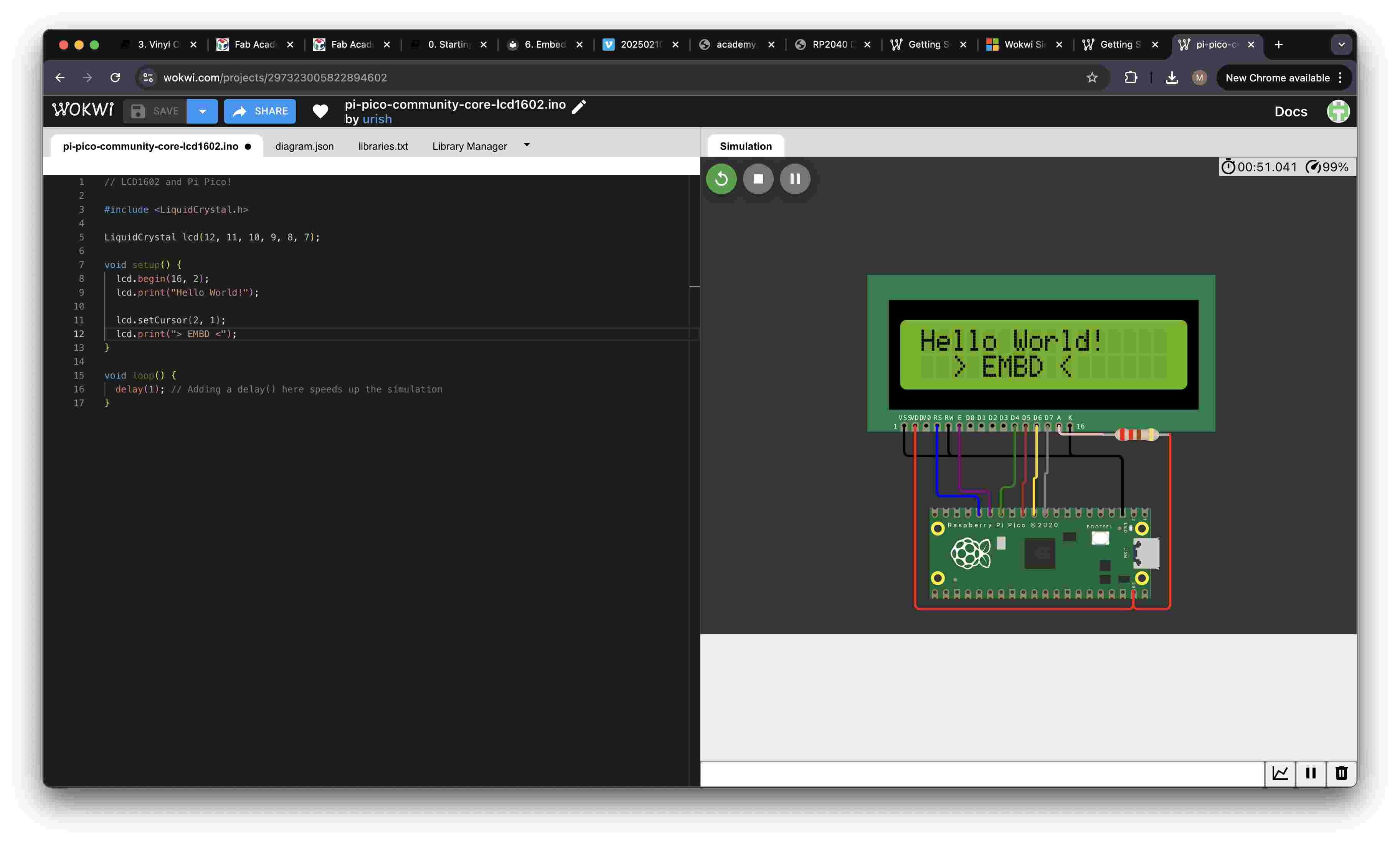The image size is (1400, 844).
Task: Click the green Run/Restart simulation button
Action: click(721, 179)
